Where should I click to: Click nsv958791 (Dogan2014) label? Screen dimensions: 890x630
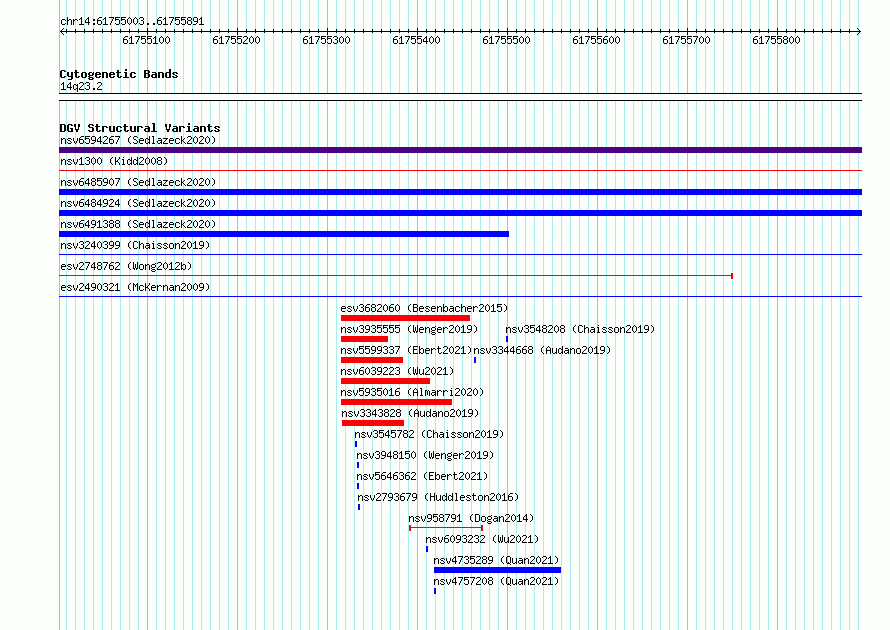click(x=471, y=518)
